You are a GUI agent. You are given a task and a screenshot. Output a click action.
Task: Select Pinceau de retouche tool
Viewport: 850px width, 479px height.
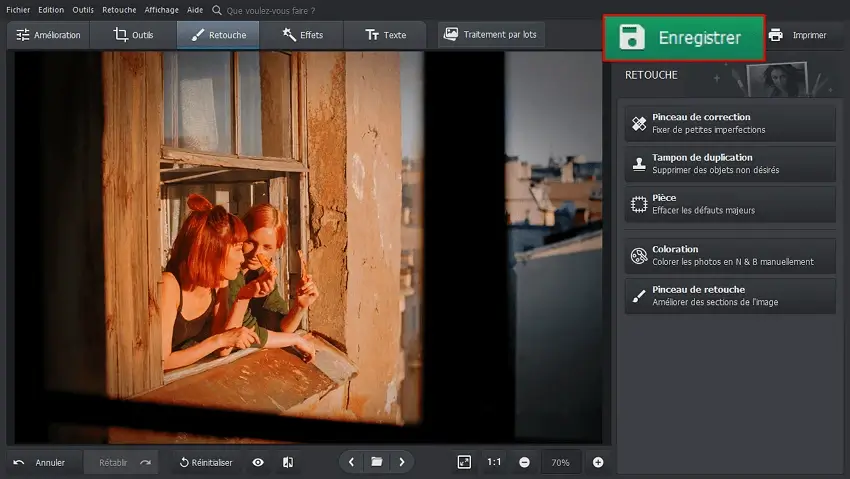[x=730, y=296]
